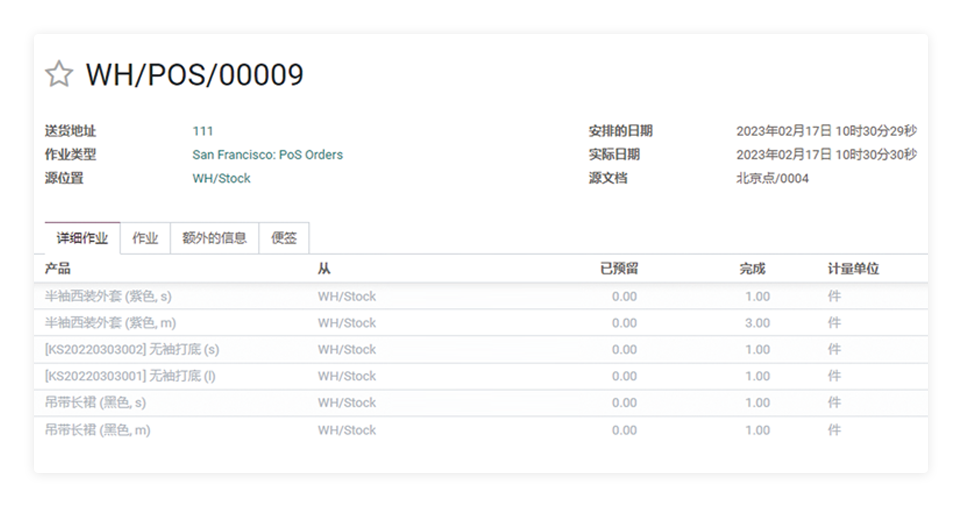
Task: Open the 便签 tab
Action: (284, 239)
